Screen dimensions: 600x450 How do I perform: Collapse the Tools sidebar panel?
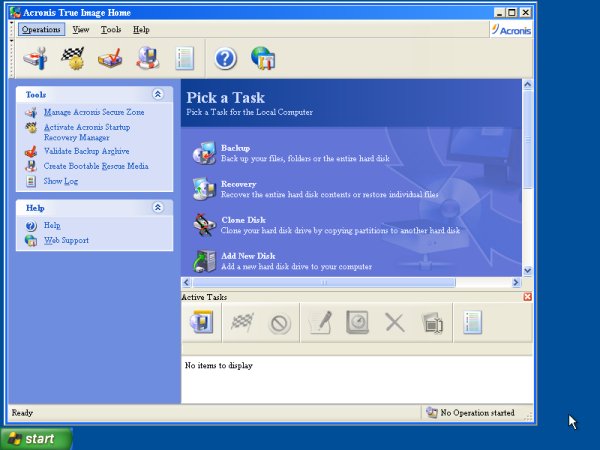point(158,94)
